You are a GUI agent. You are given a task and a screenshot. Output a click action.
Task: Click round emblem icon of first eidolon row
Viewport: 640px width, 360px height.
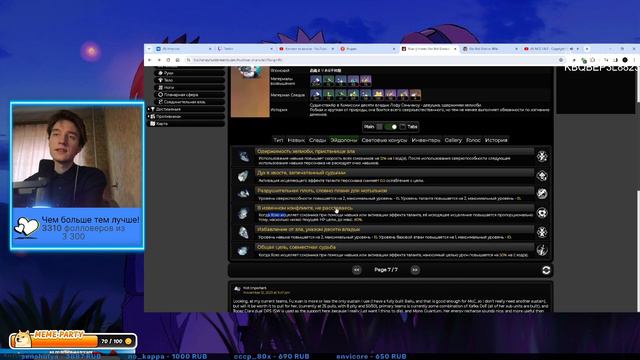(x=542, y=156)
